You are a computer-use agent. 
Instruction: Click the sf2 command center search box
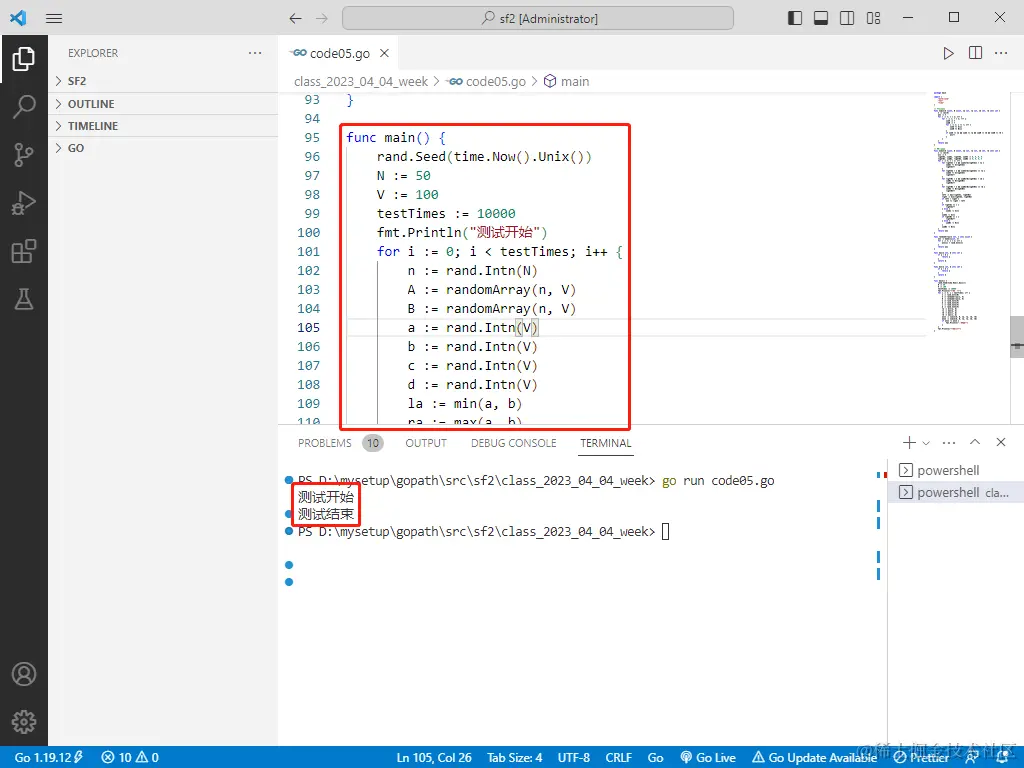pyautogui.click(x=537, y=18)
